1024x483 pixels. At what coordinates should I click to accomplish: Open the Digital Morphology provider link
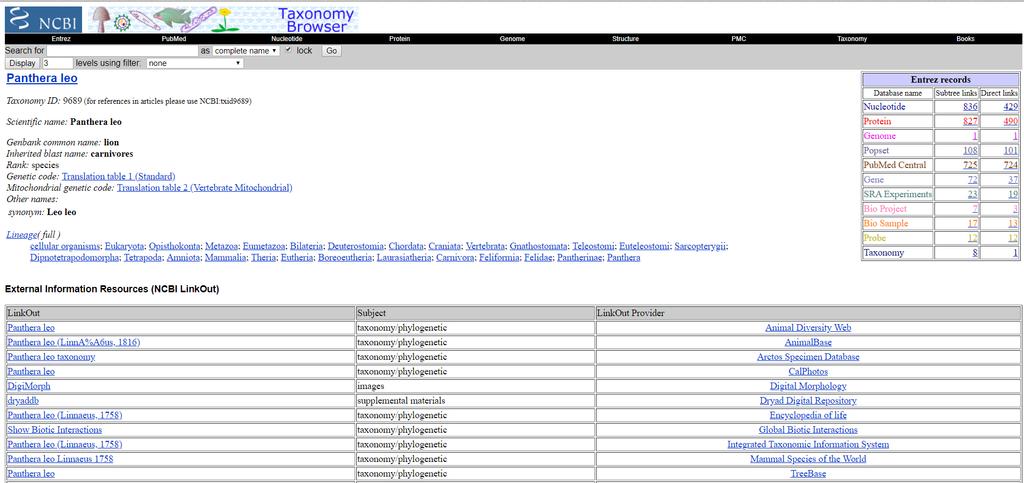tap(808, 386)
